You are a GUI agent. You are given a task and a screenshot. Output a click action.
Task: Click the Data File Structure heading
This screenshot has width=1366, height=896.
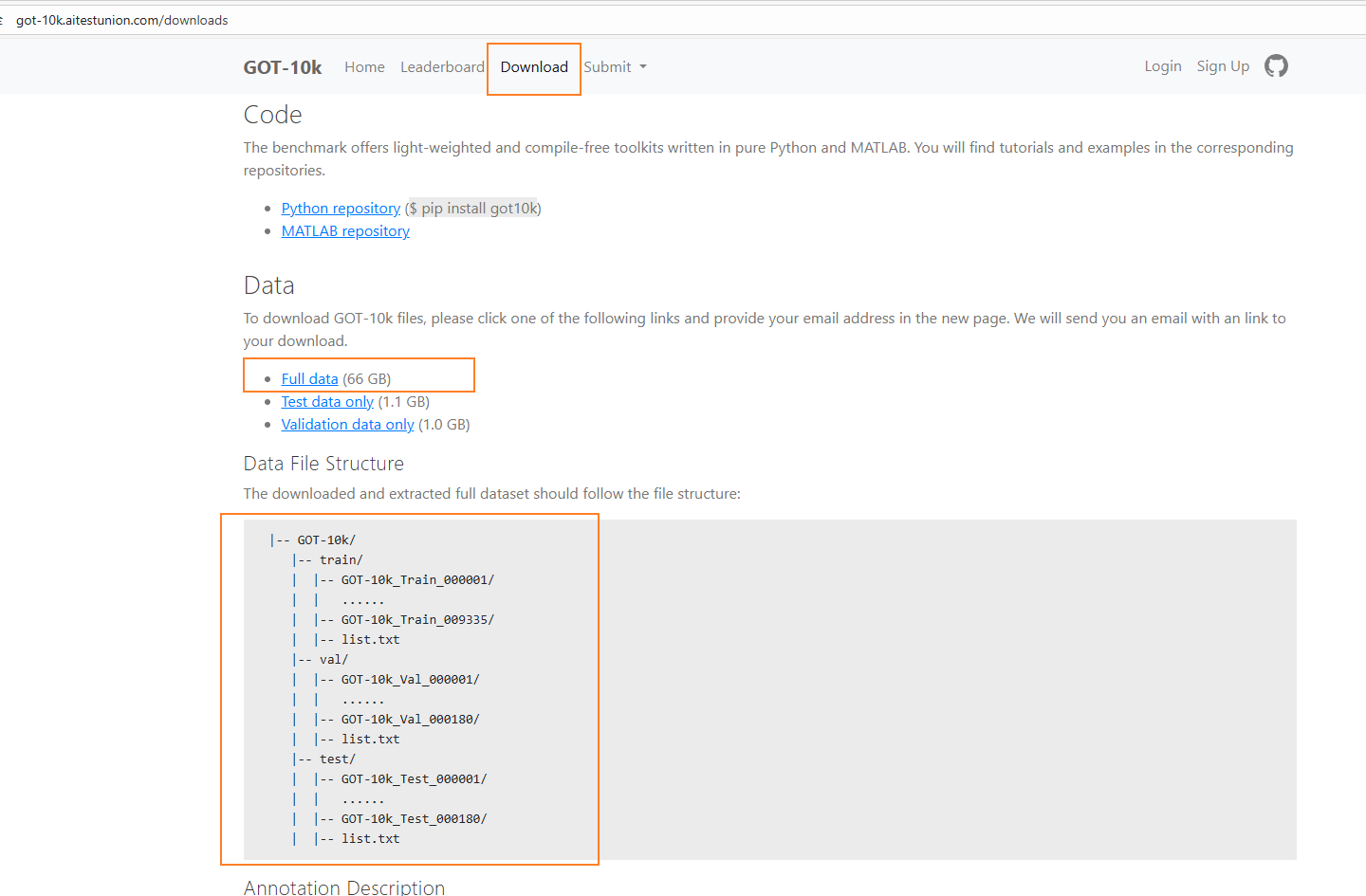point(323,464)
